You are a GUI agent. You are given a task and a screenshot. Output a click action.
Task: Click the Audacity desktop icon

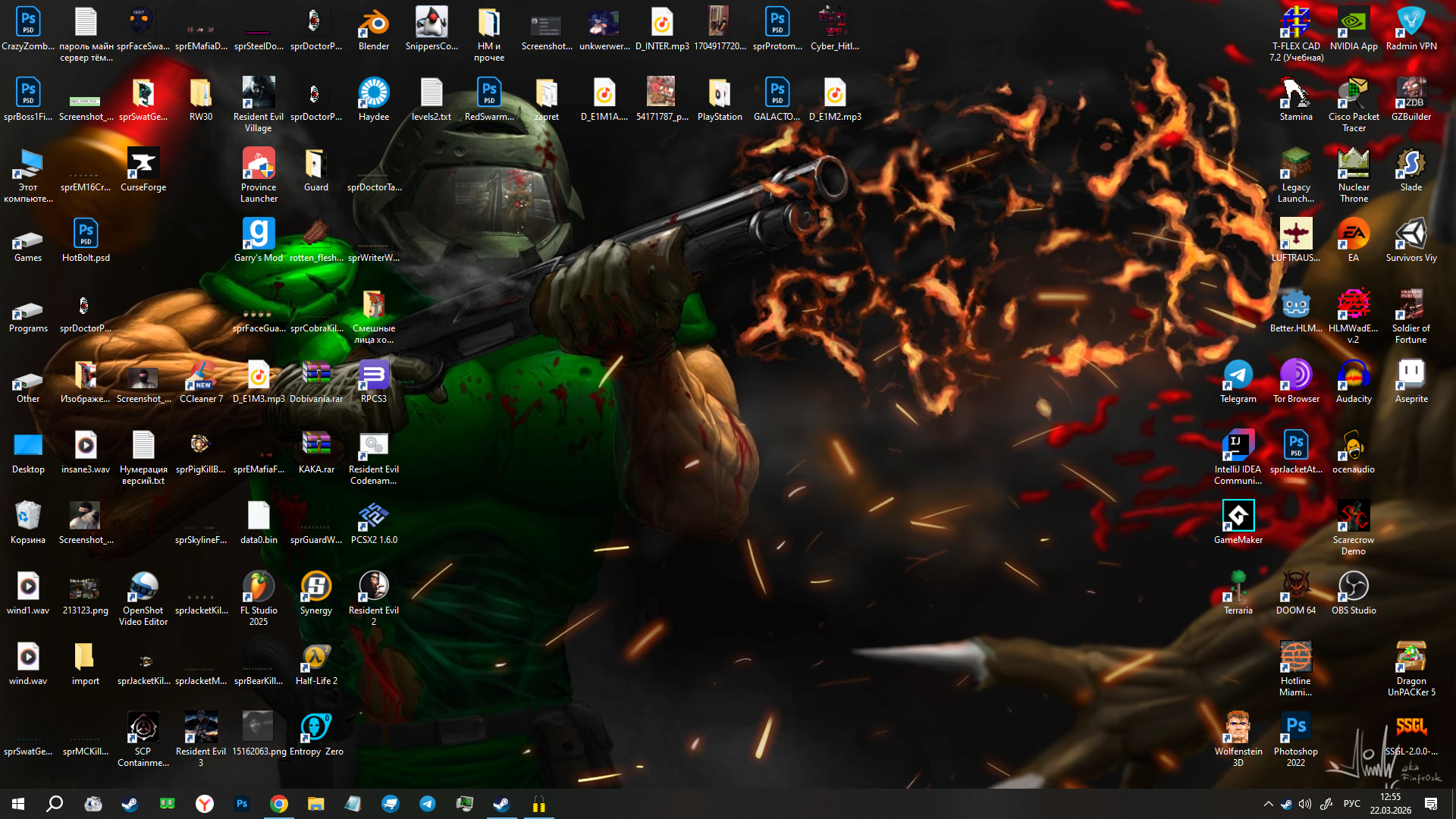click(x=1353, y=376)
